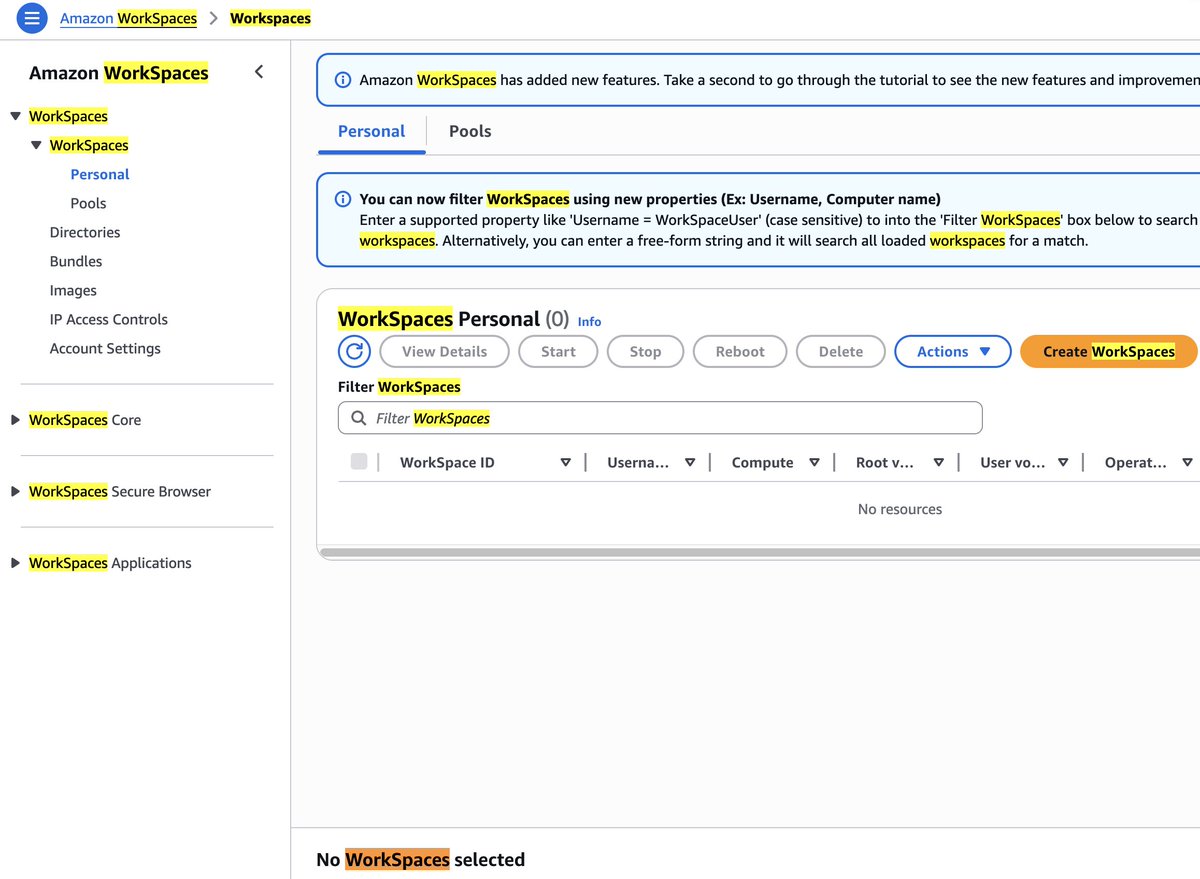Select all rows checkbox in table header

[x=359, y=462]
